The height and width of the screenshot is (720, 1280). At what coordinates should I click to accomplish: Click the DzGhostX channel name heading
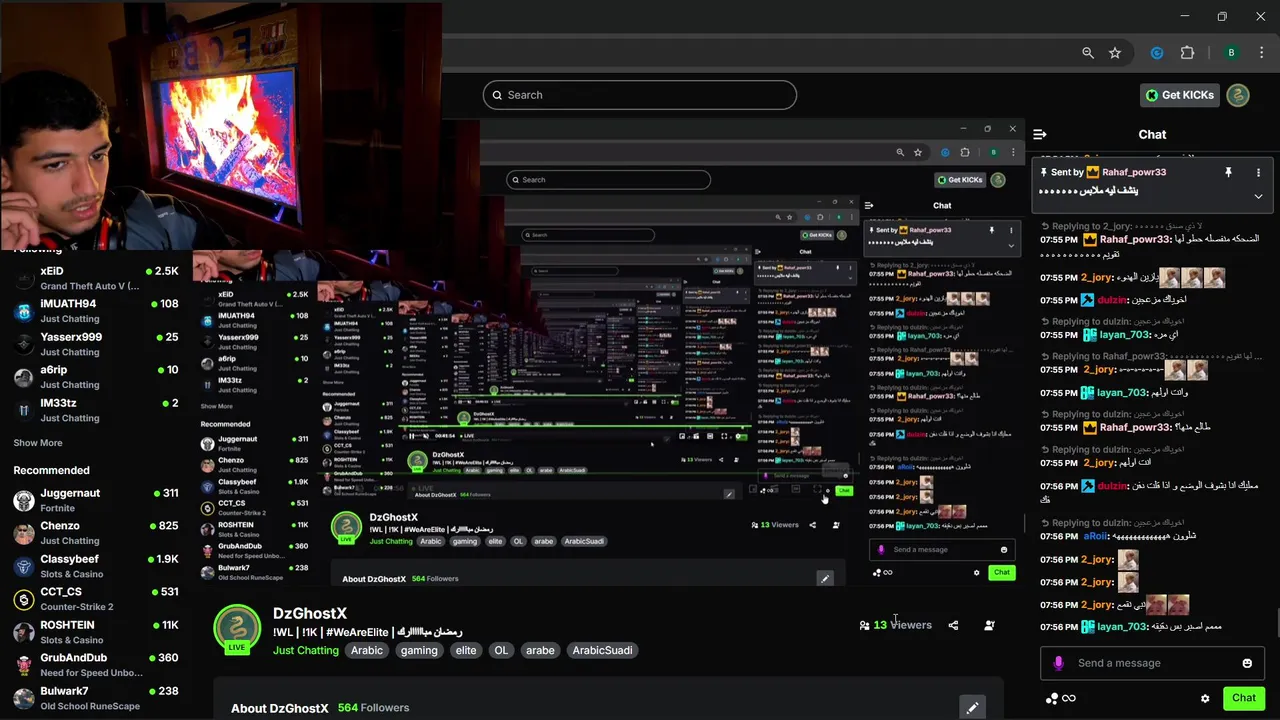(310, 613)
